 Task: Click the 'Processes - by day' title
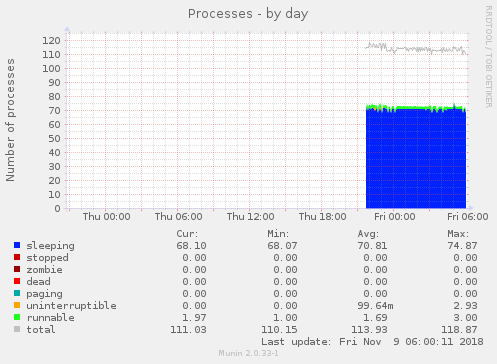coord(248,14)
